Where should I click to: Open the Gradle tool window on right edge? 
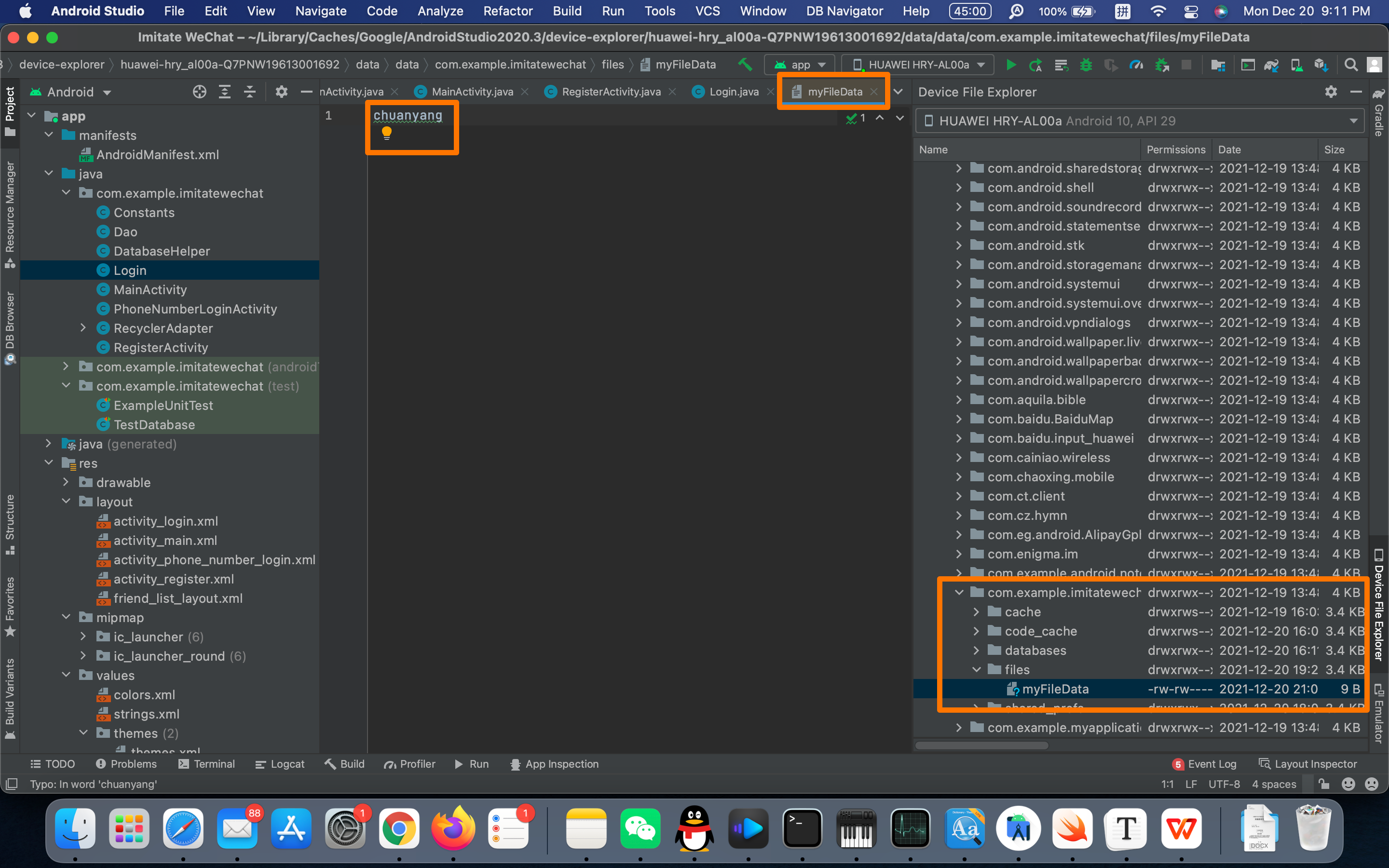pyautogui.click(x=1378, y=113)
